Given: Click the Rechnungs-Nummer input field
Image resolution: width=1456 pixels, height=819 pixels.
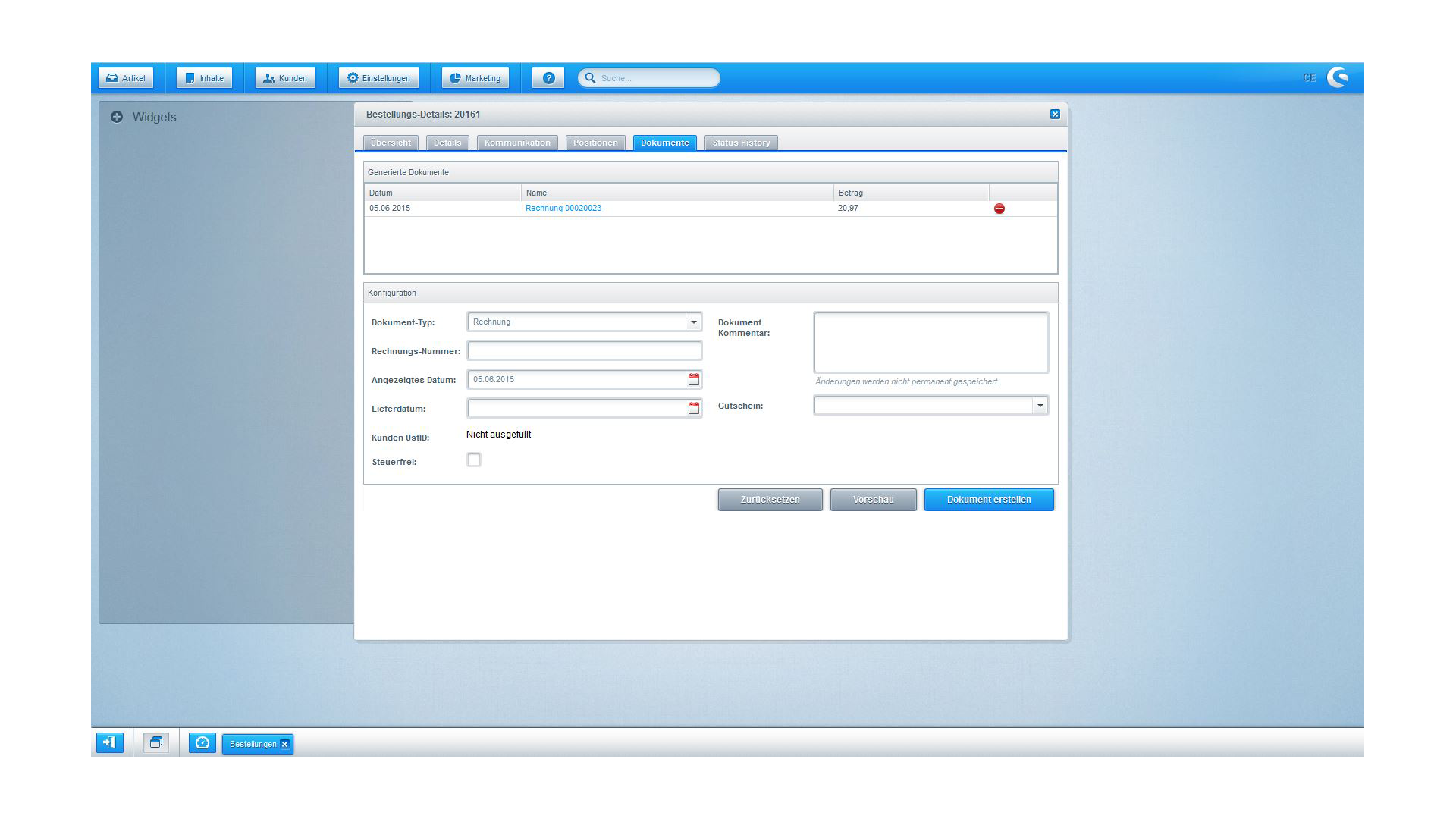Looking at the screenshot, I should pyautogui.click(x=585, y=350).
